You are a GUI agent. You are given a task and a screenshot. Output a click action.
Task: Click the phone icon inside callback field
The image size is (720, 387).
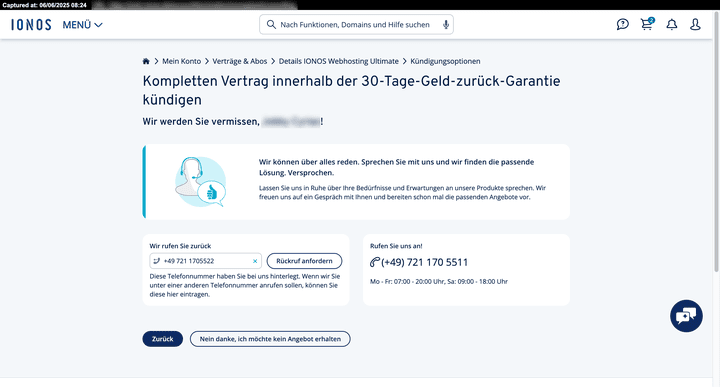[157, 261]
